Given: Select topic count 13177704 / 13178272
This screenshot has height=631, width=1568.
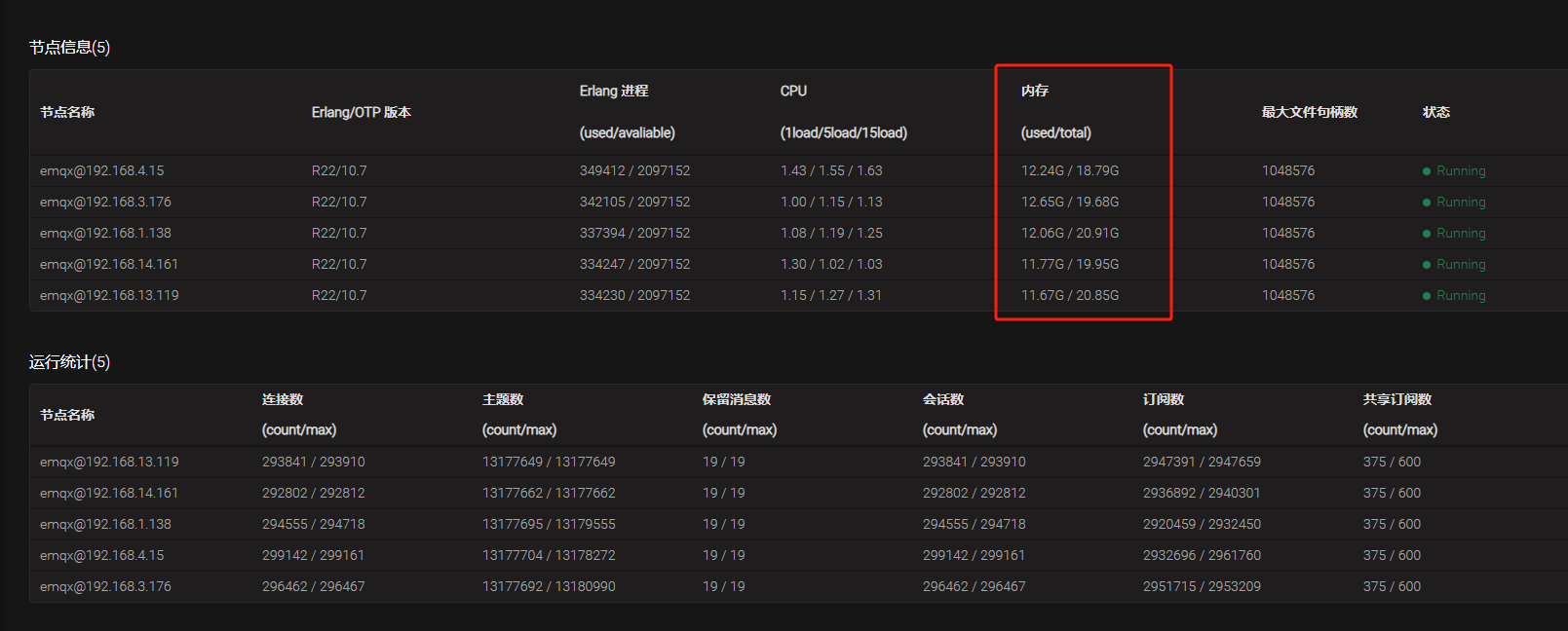Looking at the screenshot, I should click(x=549, y=555).
